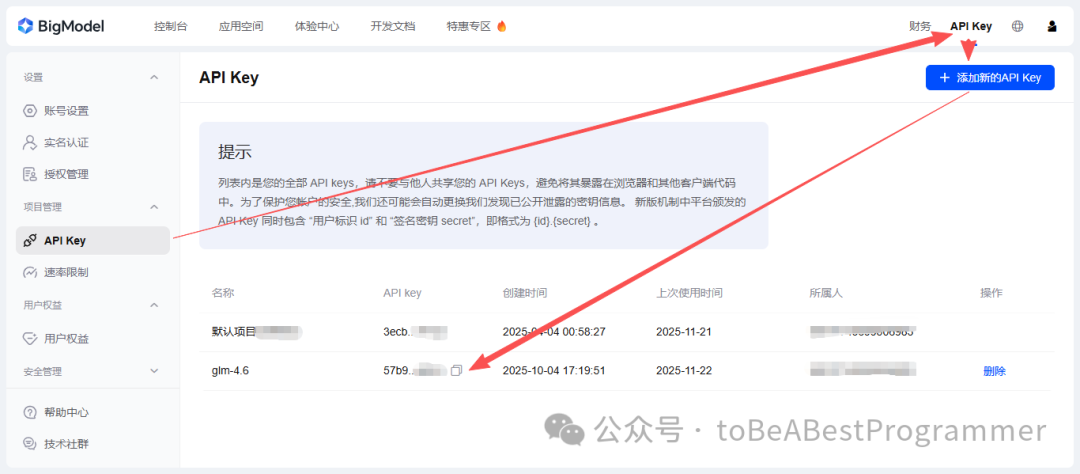The width and height of the screenshot is (1080, 474).
Task: Click the glm-4.6 row name
Action: click(230, 371)
